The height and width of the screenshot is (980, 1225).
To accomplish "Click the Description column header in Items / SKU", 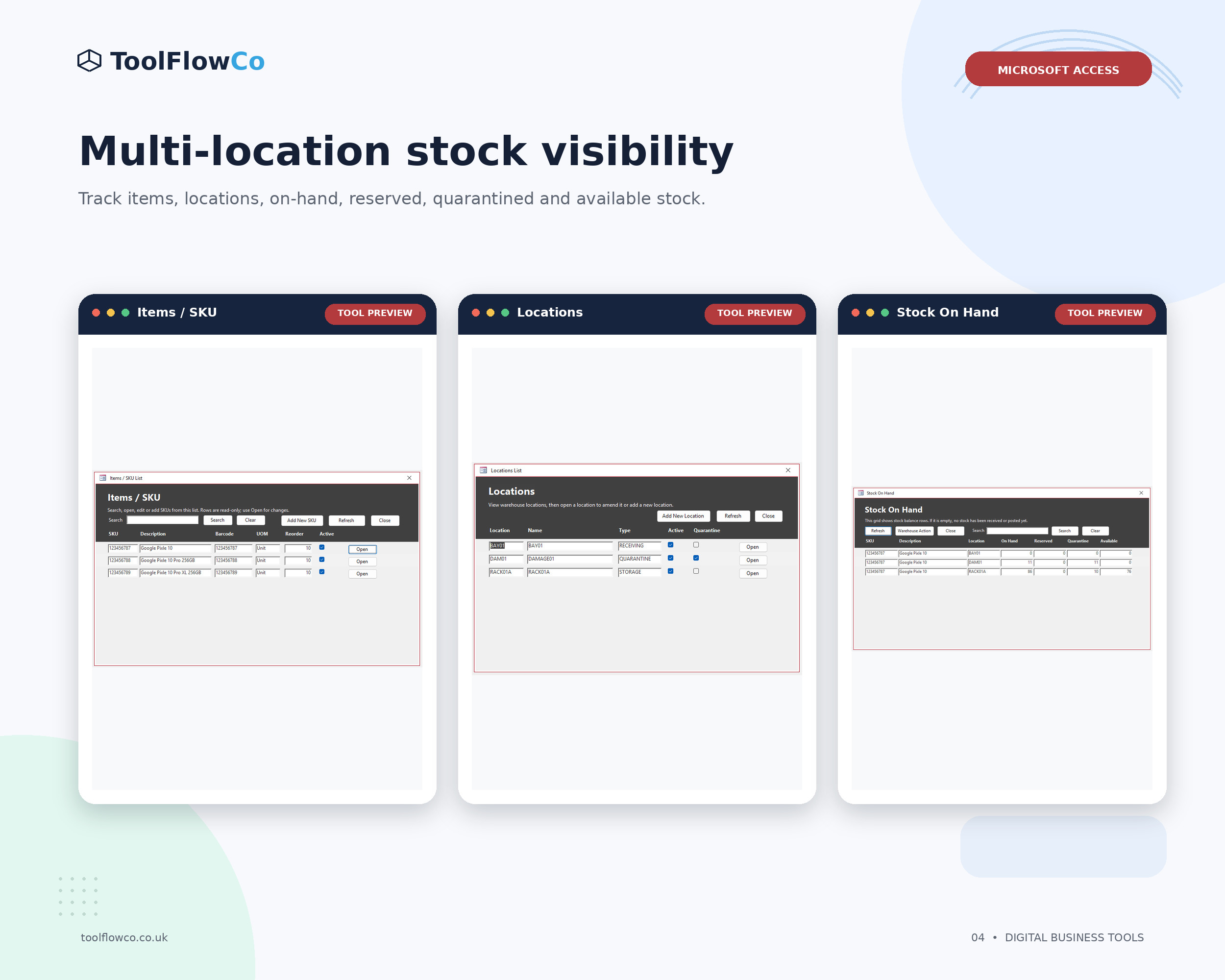I will (x=153, y=534).
